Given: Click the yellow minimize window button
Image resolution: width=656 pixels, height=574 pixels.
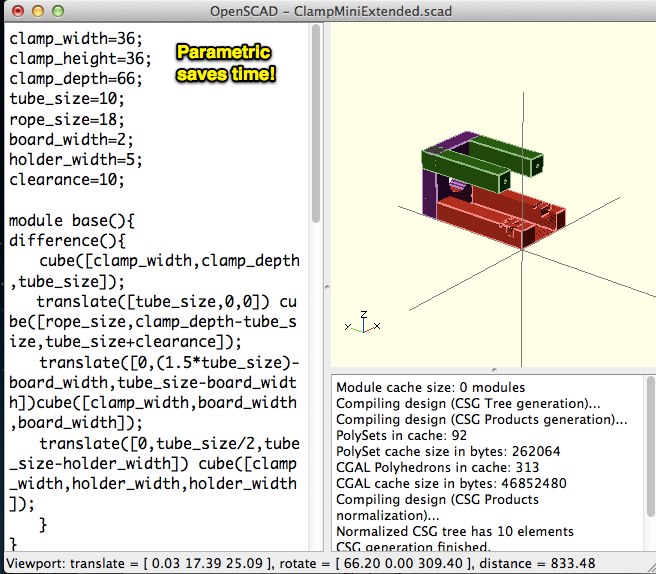Looking at the screenshot, I should tap(38, 11).
